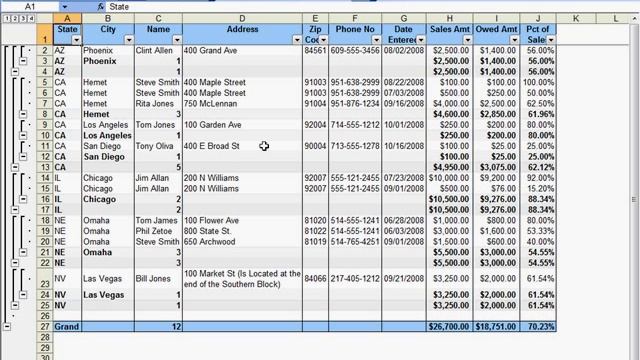Select the 100 Market St address cell

[x=242, y=279]
